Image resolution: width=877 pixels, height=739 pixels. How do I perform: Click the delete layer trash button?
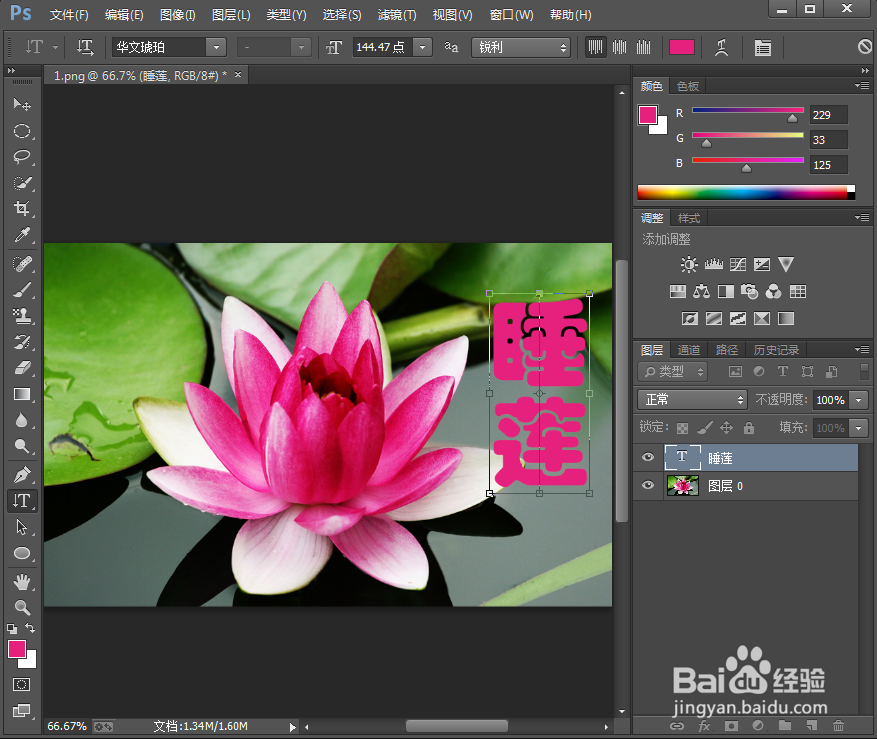pyautogui.click(x=838, y=726)
